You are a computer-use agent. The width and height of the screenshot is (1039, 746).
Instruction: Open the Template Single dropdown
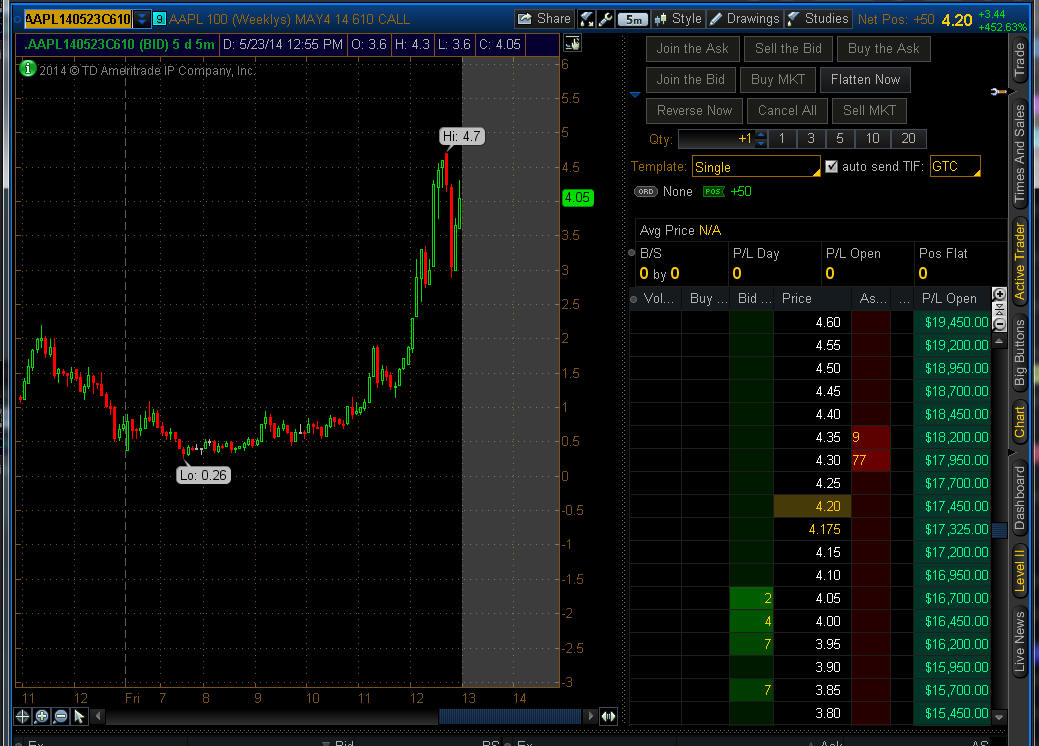[x=756, y=167]
